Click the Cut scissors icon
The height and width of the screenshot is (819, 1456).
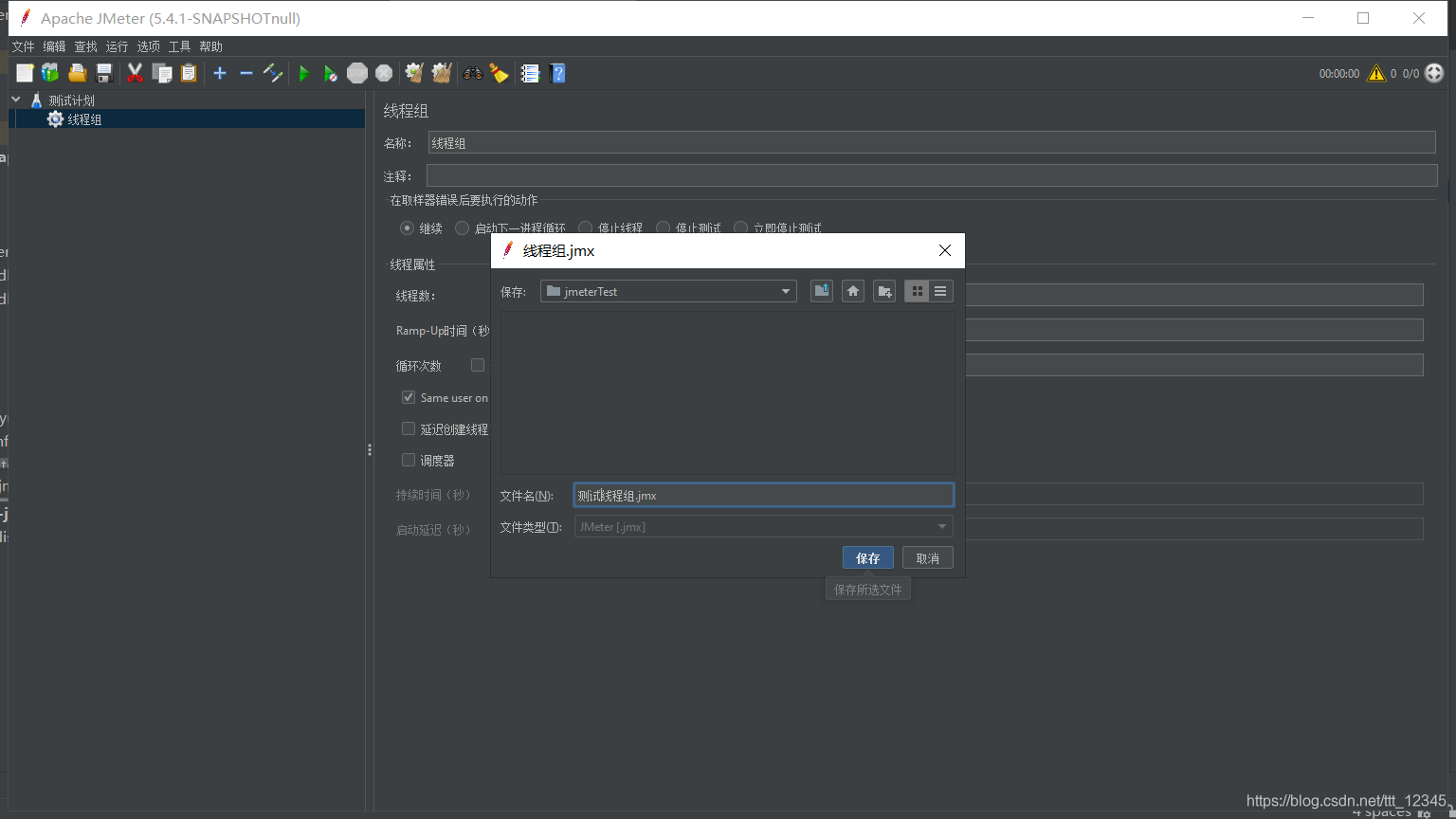click(x=135, y=73)
